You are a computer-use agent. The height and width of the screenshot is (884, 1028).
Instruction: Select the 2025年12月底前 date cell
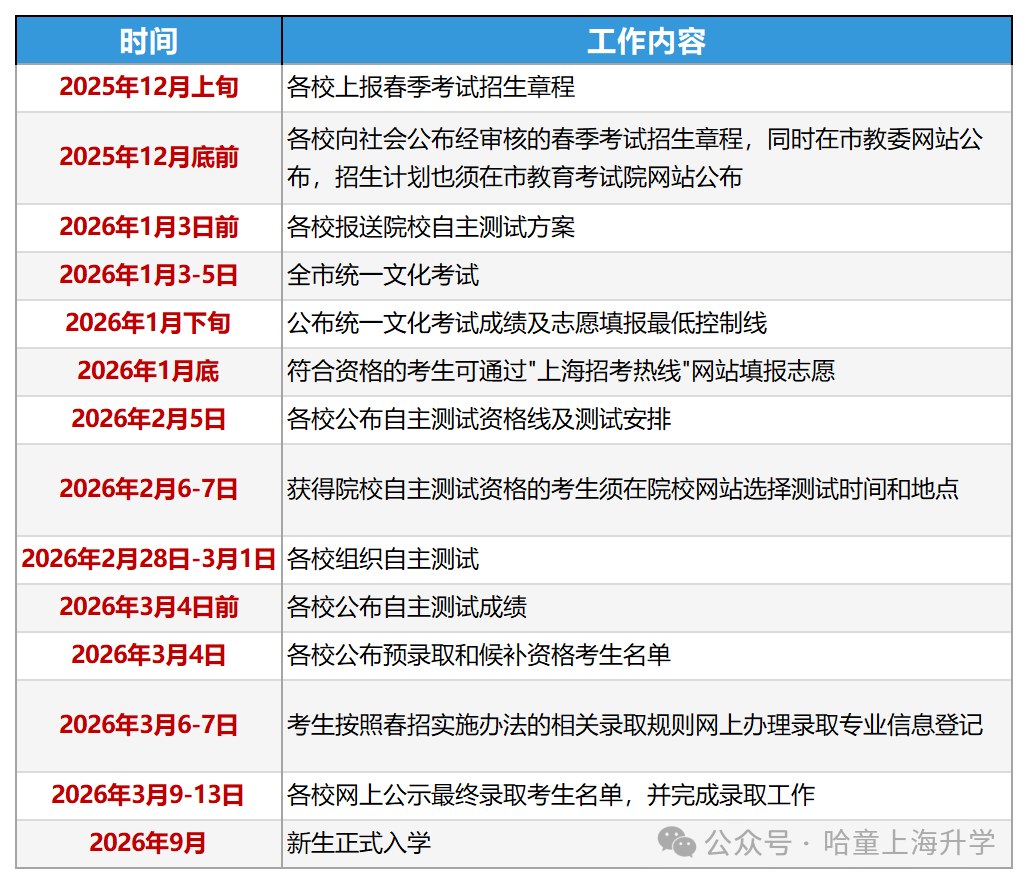click(149, 158)
